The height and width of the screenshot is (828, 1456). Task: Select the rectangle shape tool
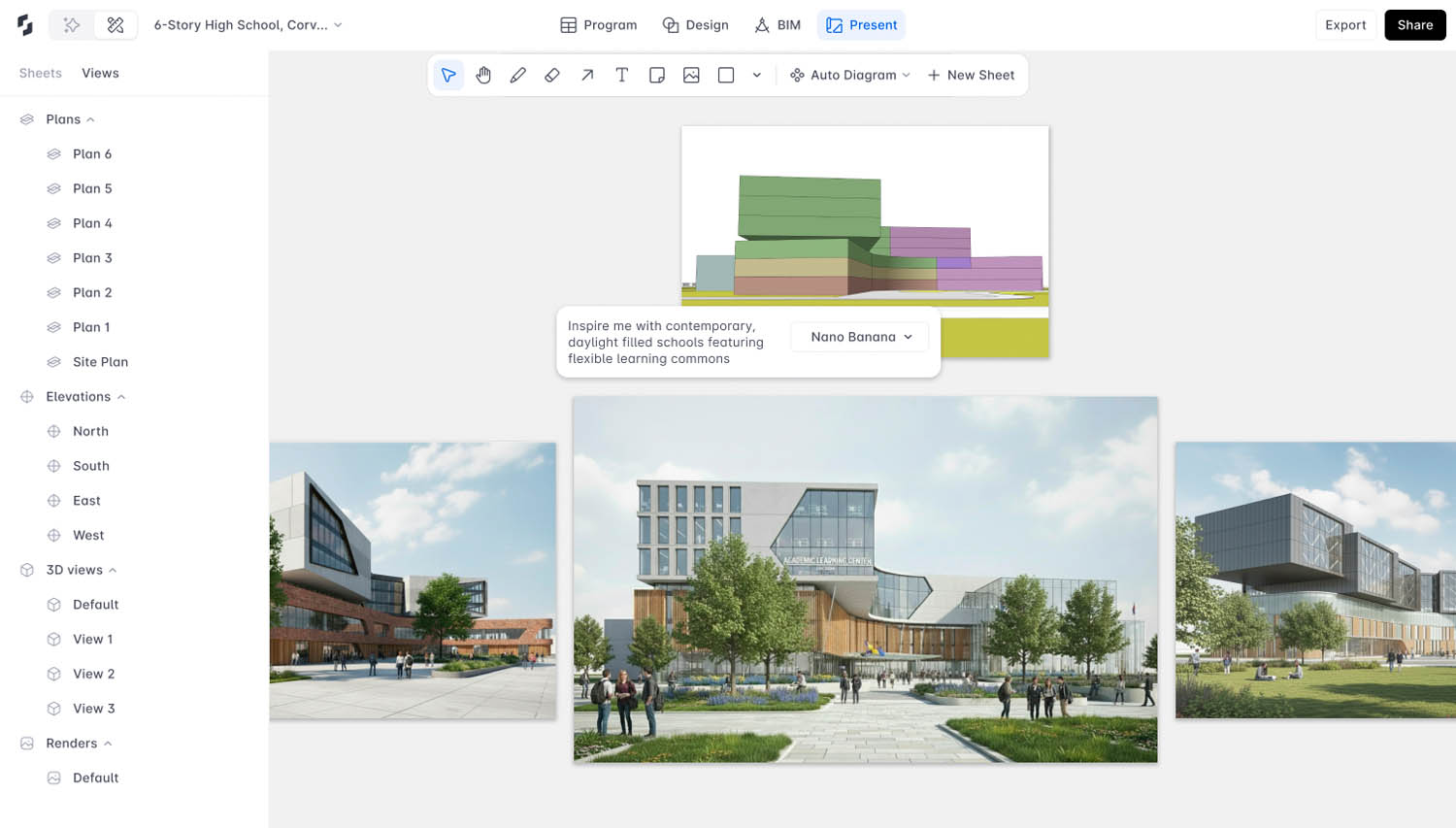pos(726,75)
